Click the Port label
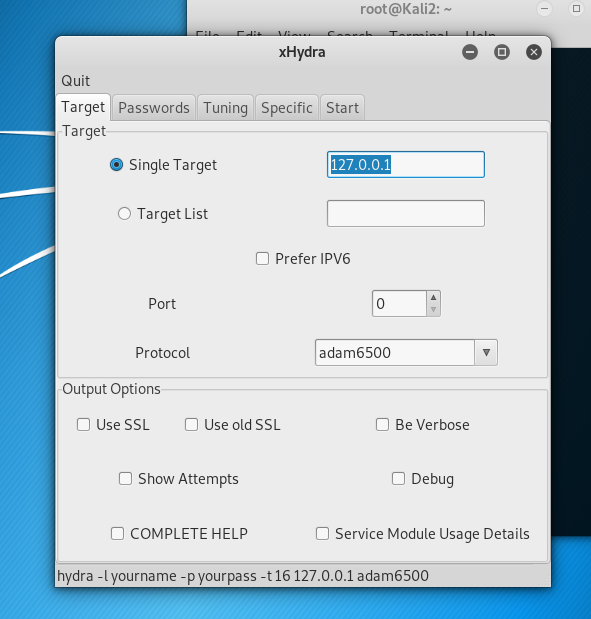This screenshot has height=619, width=591. 162,304
